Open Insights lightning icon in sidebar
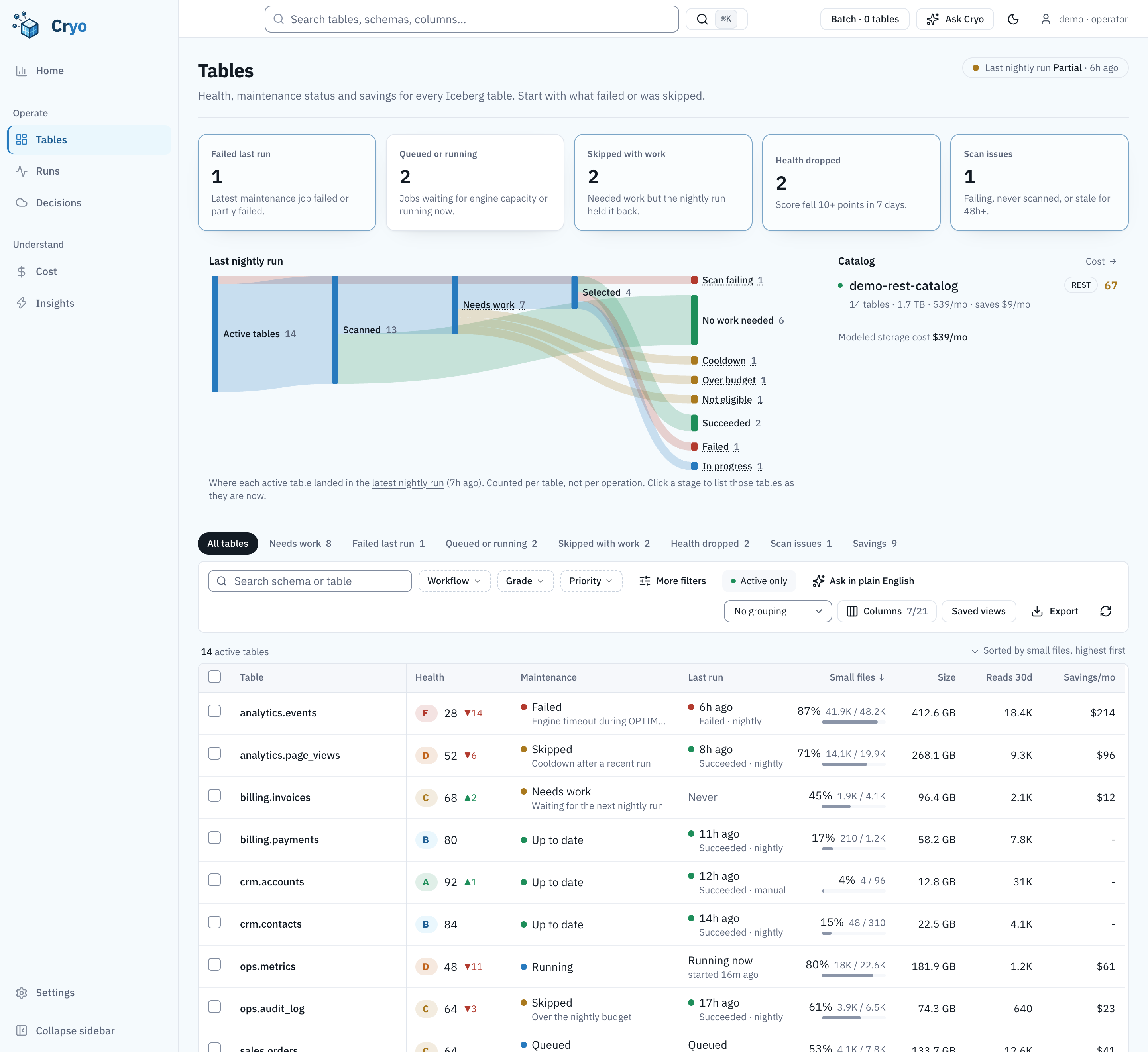Viewport: 1148px width, 1052px height. pyautogui.click(x=22, y=303)
